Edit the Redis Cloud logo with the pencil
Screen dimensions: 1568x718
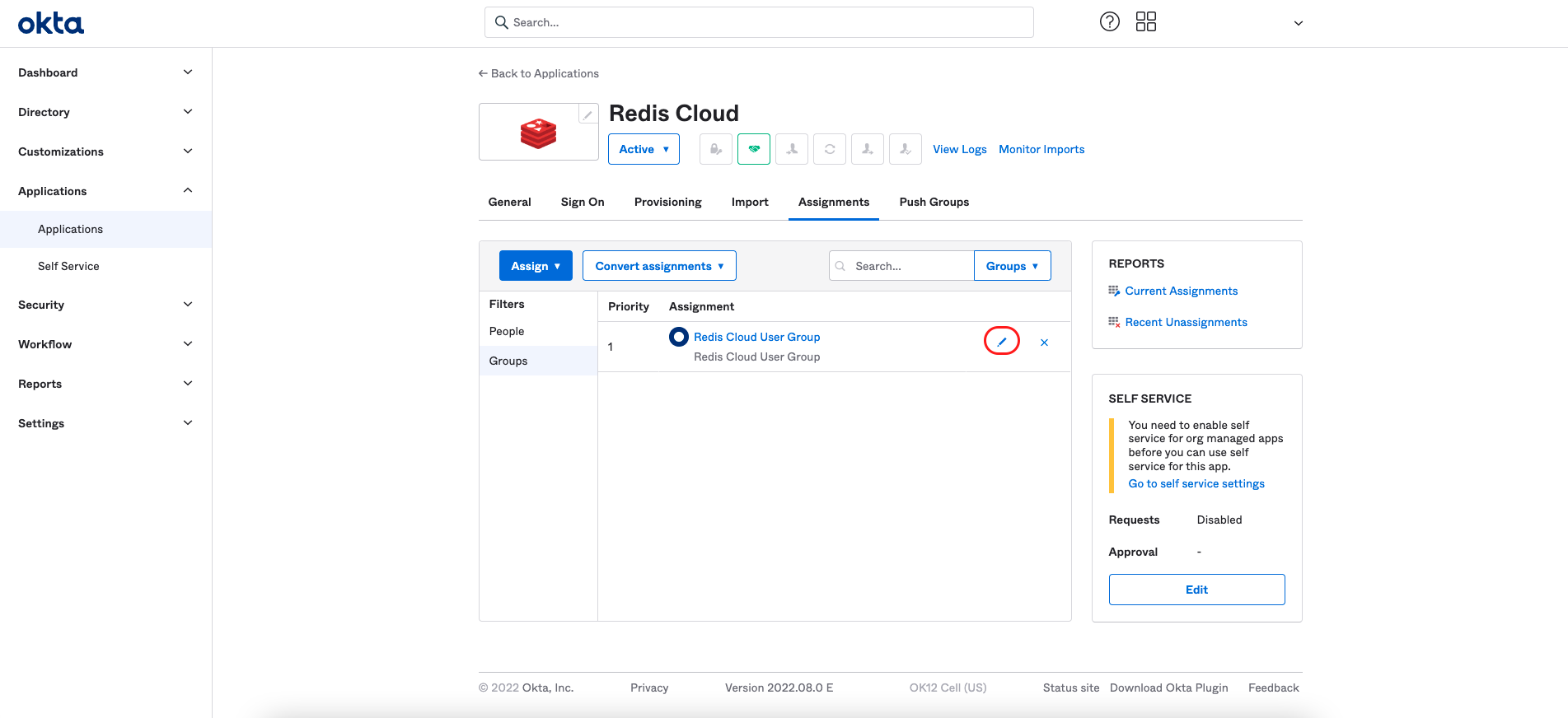(587, 114)
